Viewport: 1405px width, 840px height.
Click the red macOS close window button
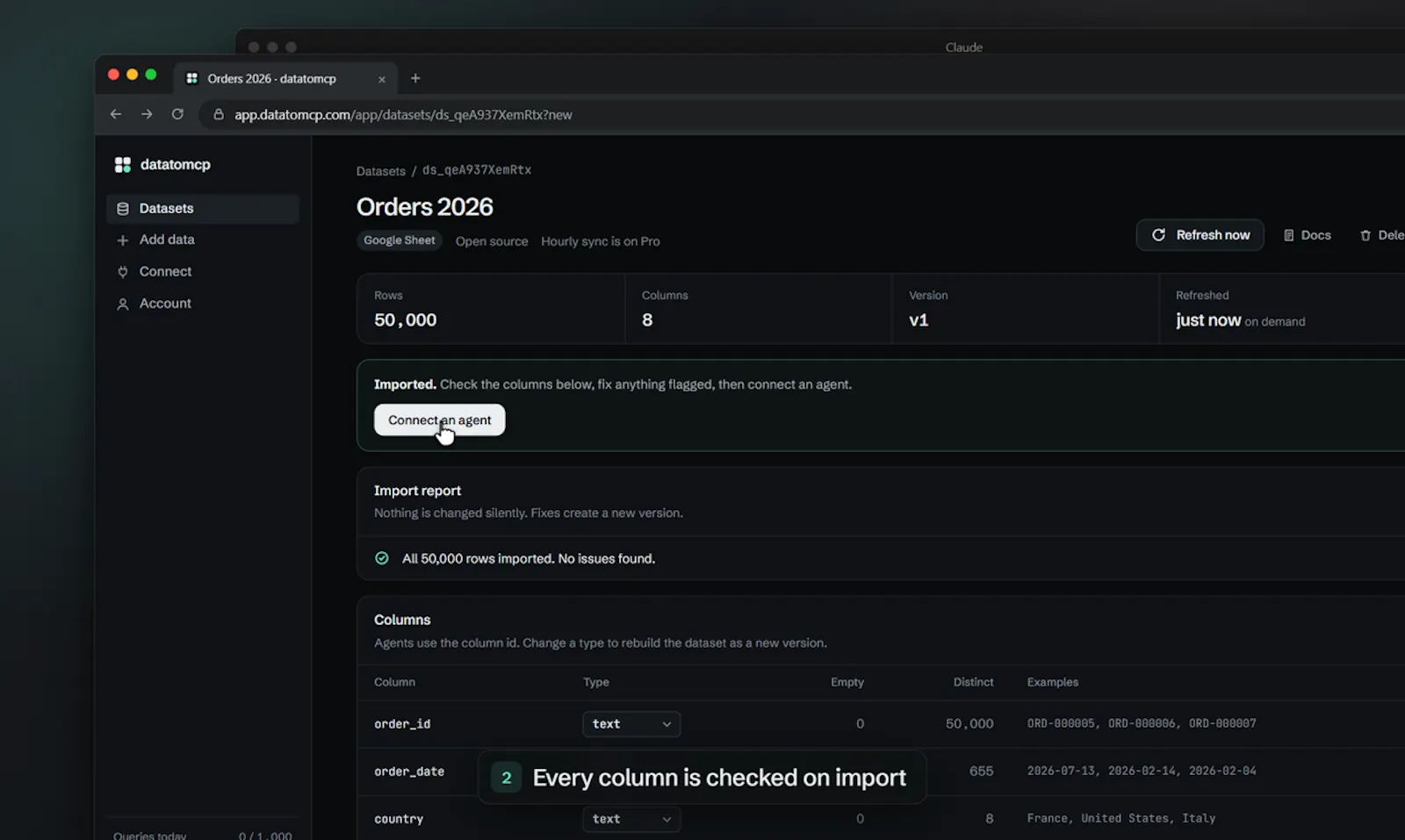[x=113, y=75]
